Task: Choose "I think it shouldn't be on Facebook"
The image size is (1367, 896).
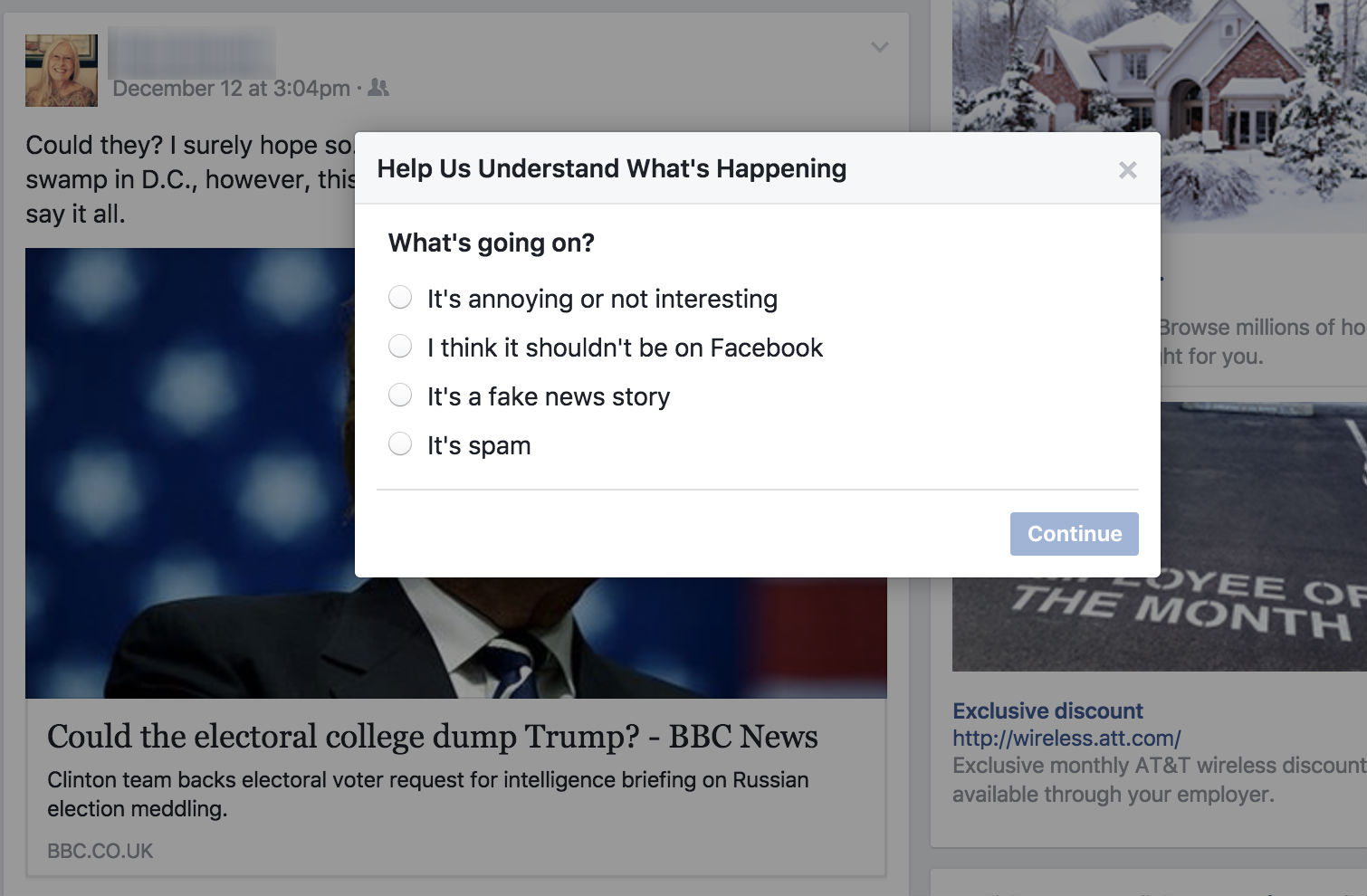Action: [x=400, y=347]
